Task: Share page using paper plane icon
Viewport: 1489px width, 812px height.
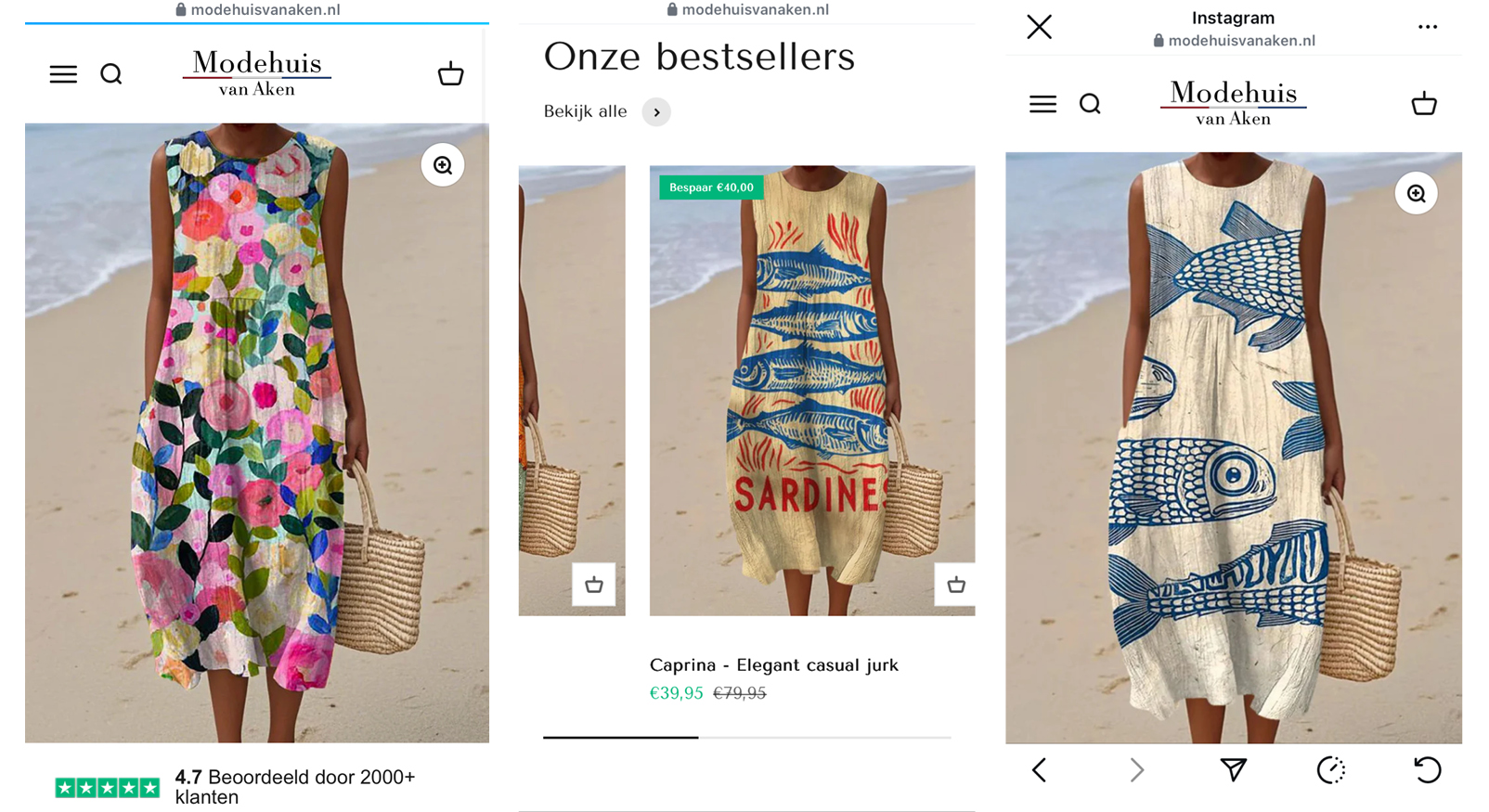Action: pyautogui.click(x=1233, y=769)
